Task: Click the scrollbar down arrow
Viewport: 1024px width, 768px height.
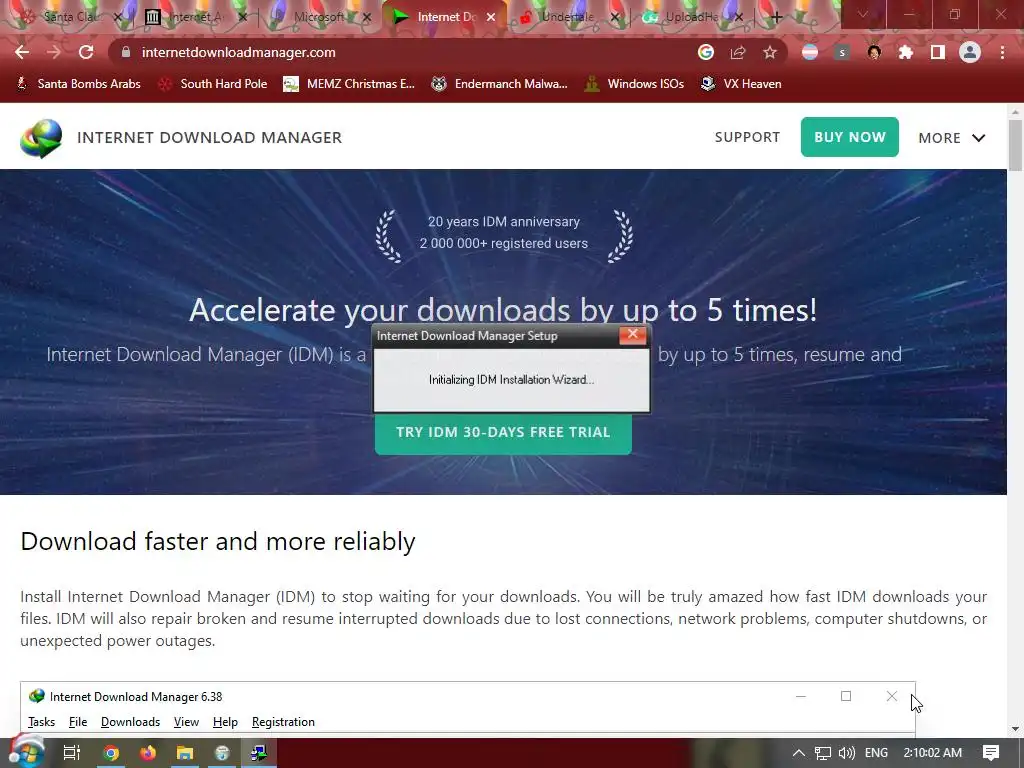Action: click(1015, 729)
